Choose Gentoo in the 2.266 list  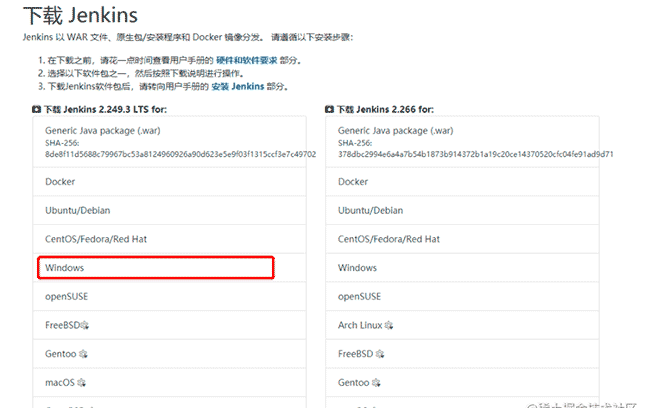pyautogui.click(x=462, y=382)
